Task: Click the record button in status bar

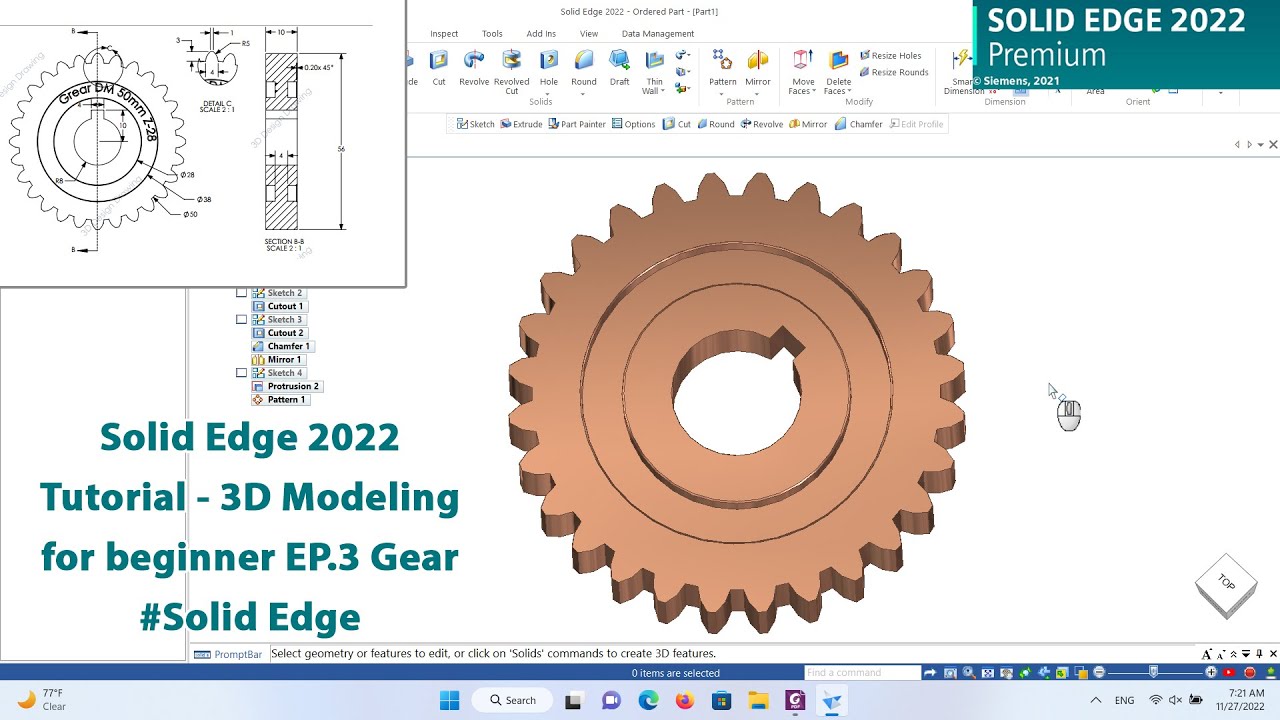Action: click(1249, 673)
